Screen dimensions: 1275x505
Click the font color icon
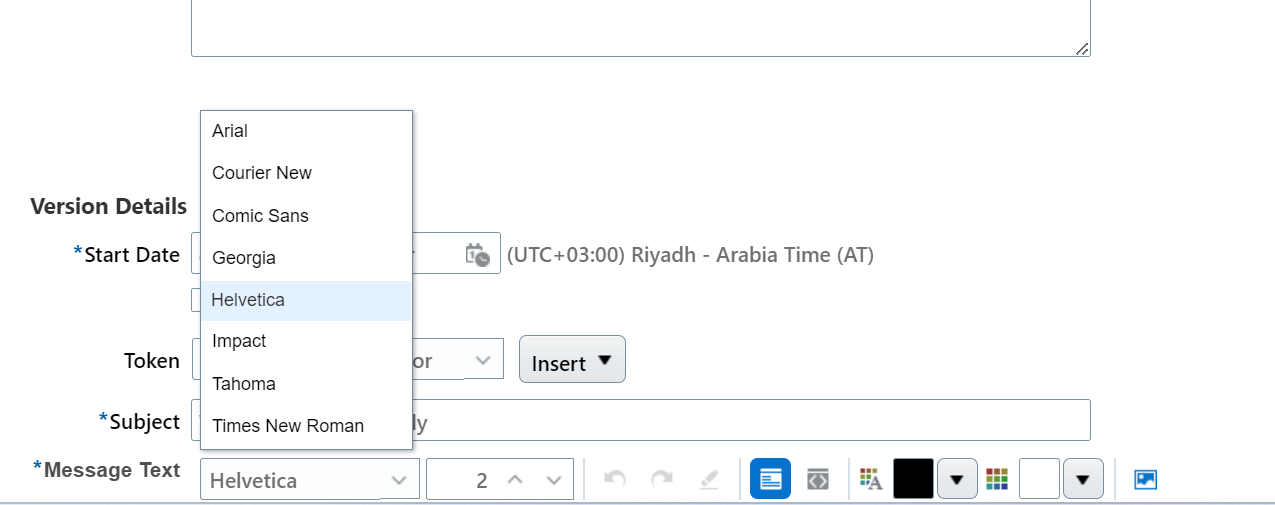pyautogui.click(x=870, y=480)
